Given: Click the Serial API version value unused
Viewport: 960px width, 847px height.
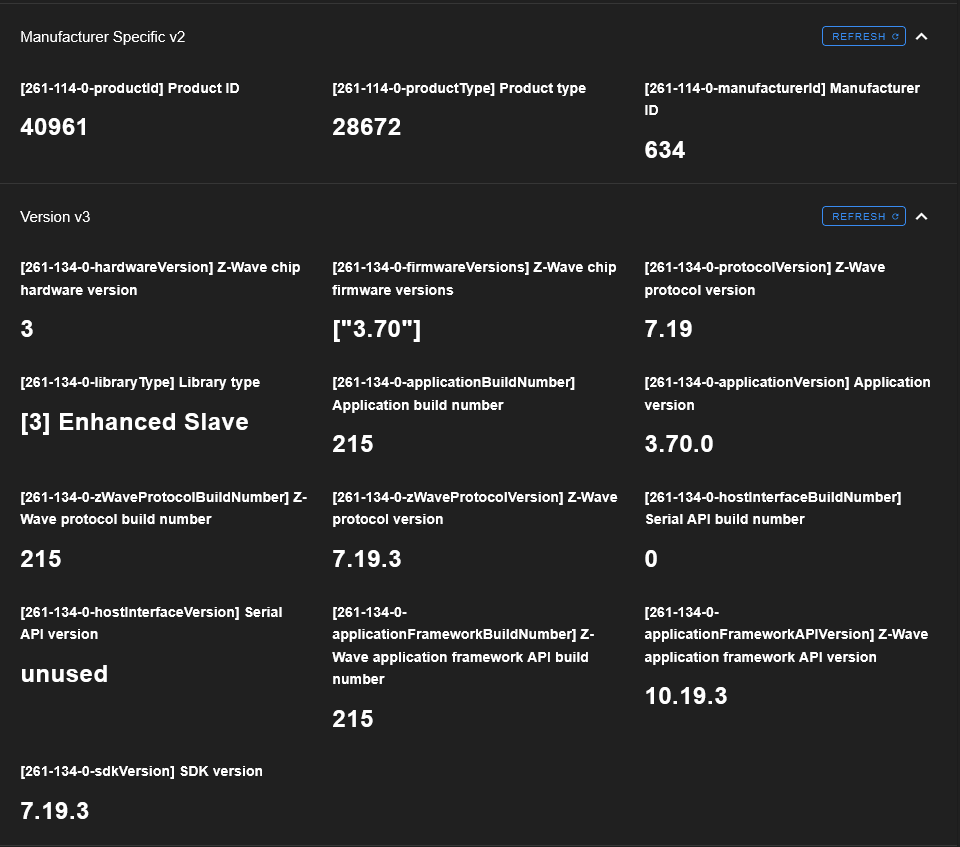Looking at the screenshot, I should pyautogui.click(x=64, y=674).
